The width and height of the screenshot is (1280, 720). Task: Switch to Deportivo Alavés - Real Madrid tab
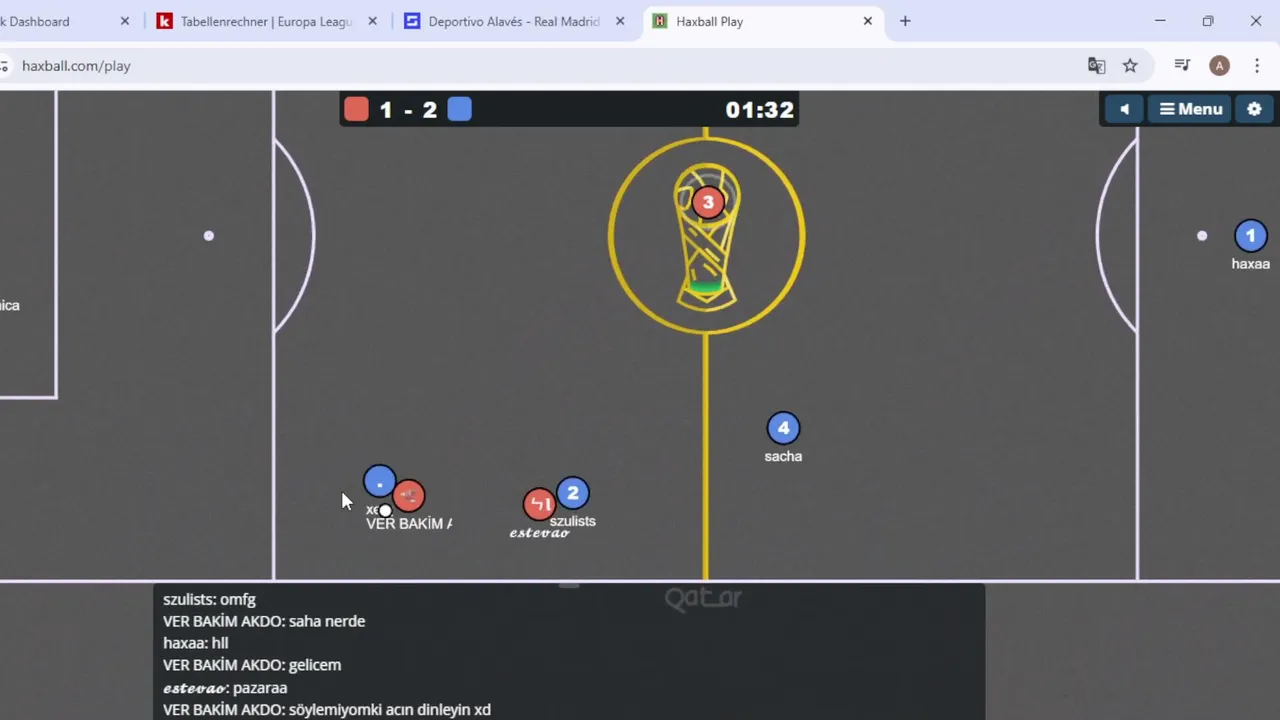point(514,21)
